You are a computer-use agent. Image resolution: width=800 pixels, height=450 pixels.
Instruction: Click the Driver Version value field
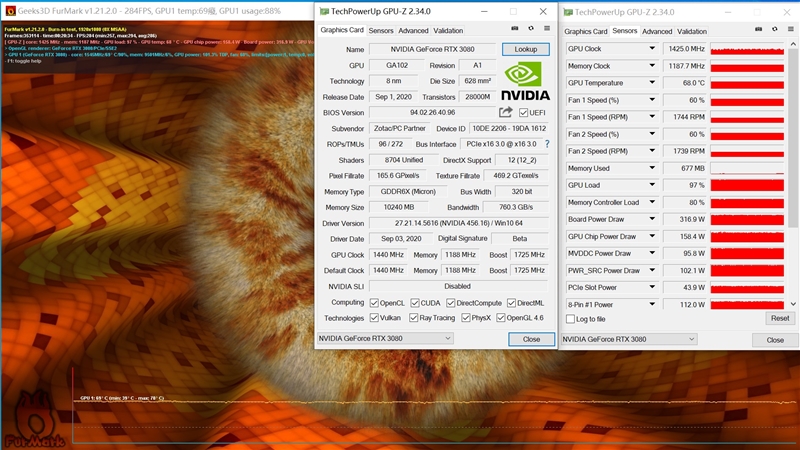point(458,223)
